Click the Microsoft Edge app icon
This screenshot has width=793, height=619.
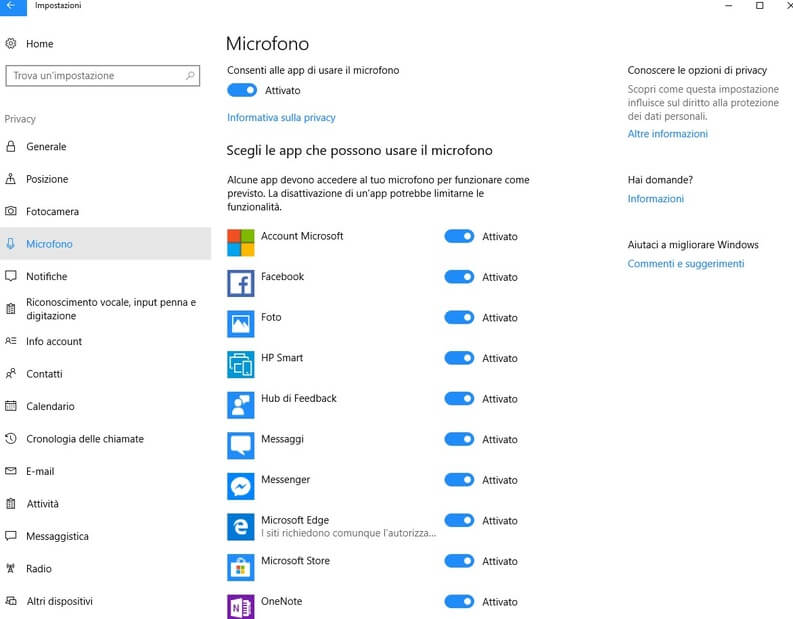coord(241,526)
